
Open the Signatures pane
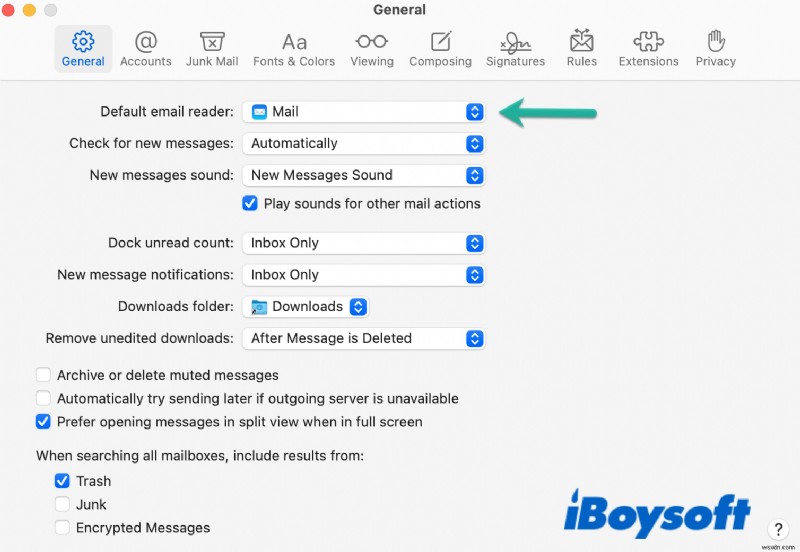515,49
